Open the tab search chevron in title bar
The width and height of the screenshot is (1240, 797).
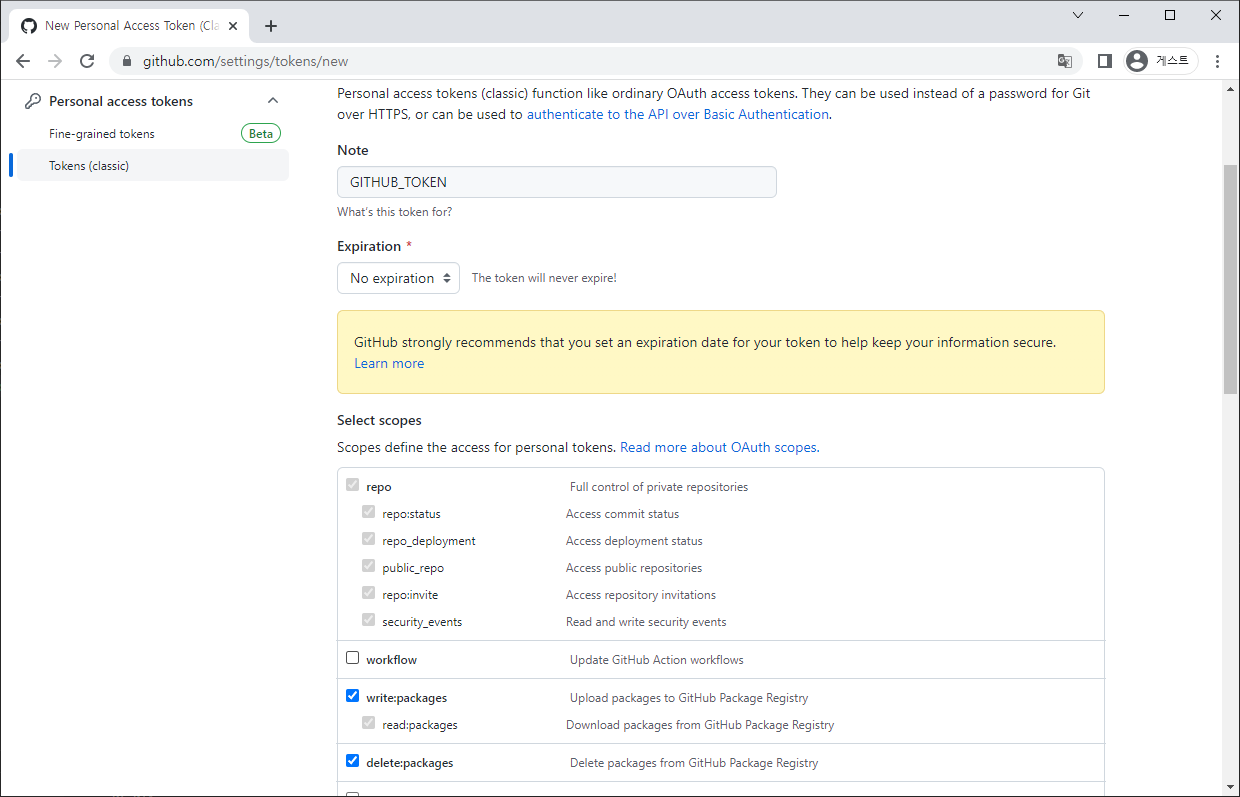(1077, 15)
